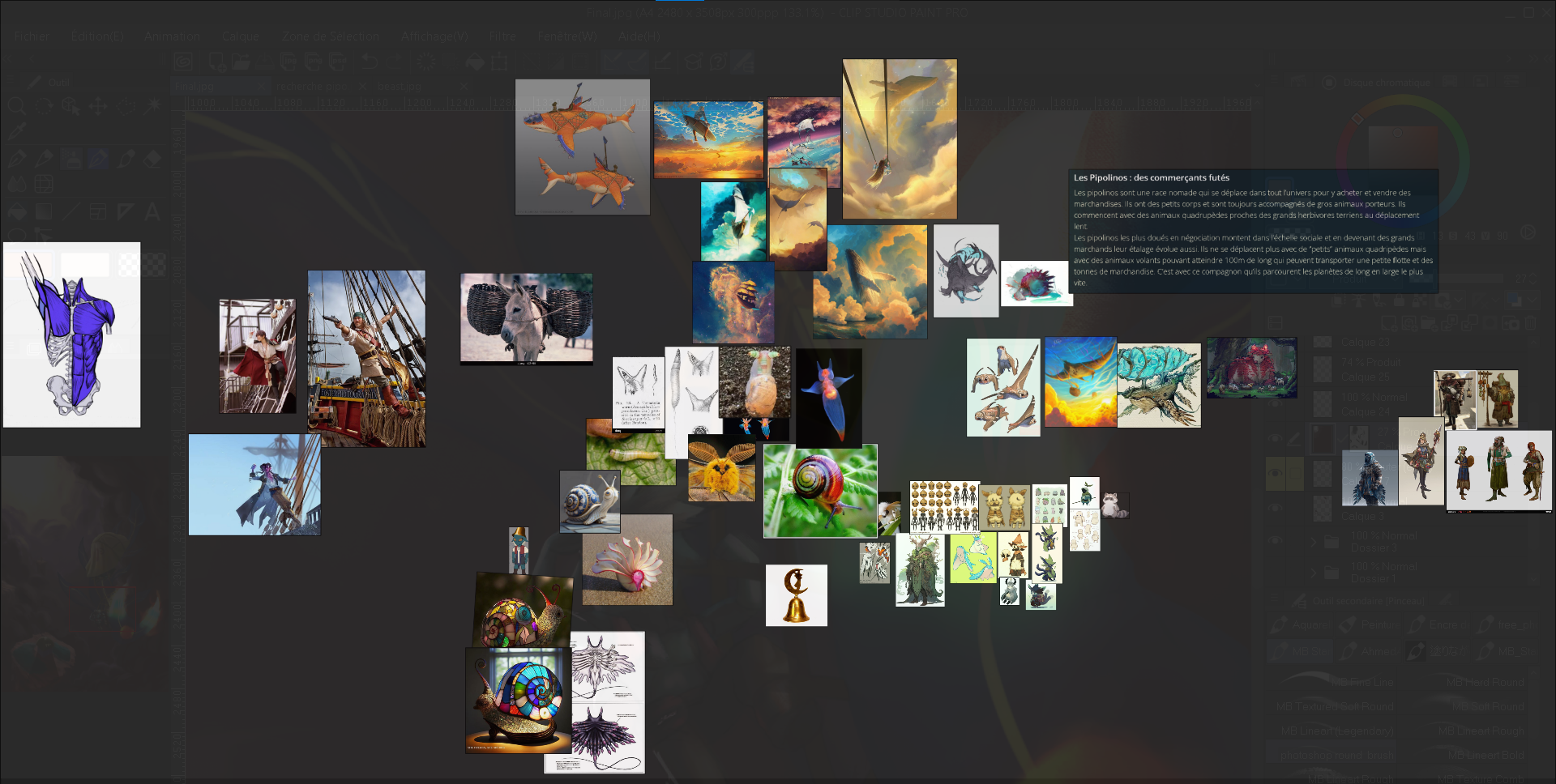Image resolution: width=1556 pixels, height=784 pixels.
Task: Select the Zoom magnifier tool
Action: coord(16,106)
